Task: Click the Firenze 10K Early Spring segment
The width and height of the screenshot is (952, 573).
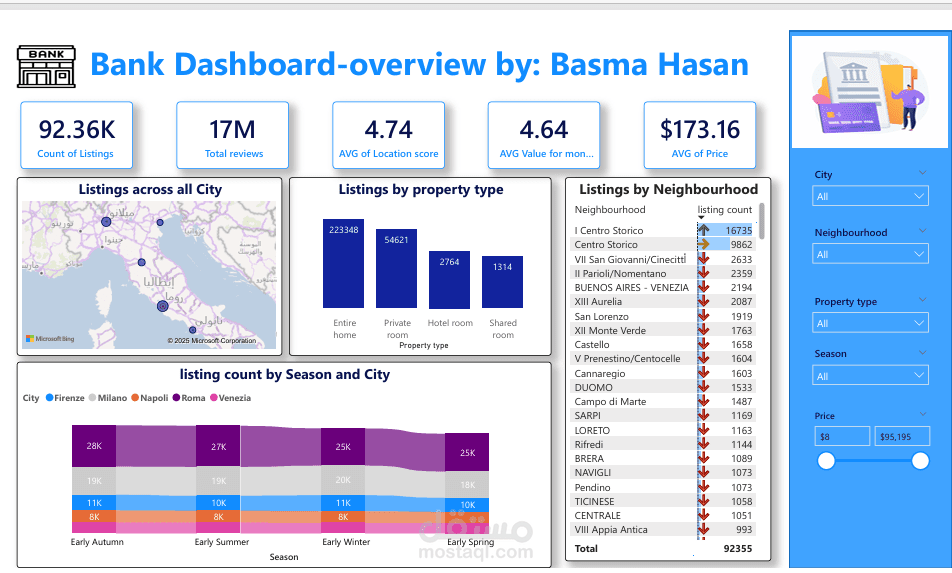Action: tap(467, 504)
